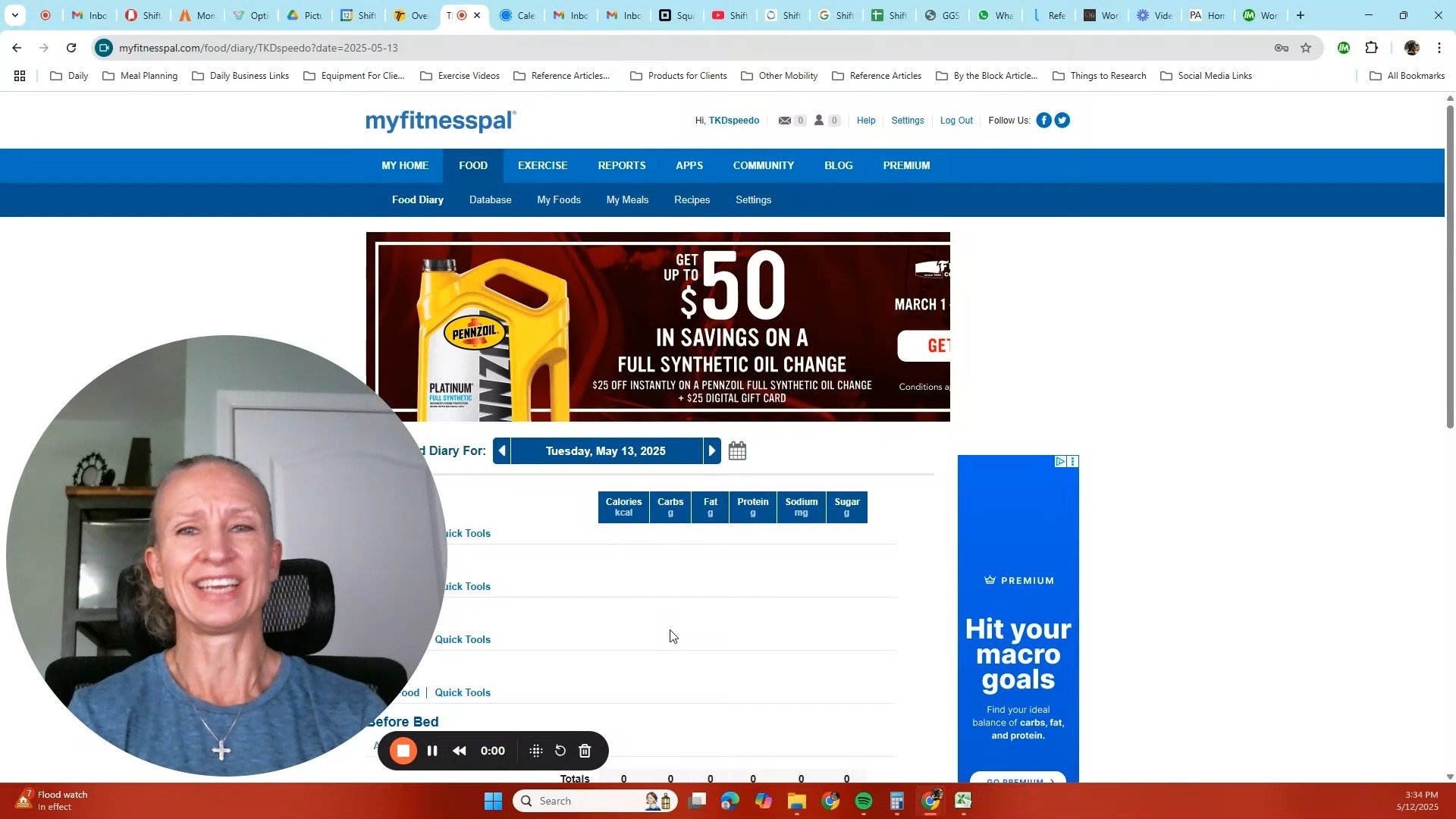
Task: Launch Spotify from the taskbar
Action: click(864, 801)
